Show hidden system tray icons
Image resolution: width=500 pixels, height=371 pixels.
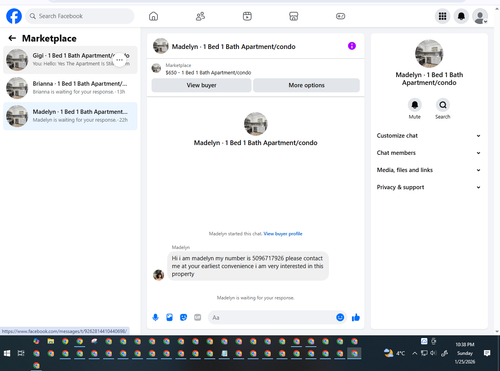414,353
